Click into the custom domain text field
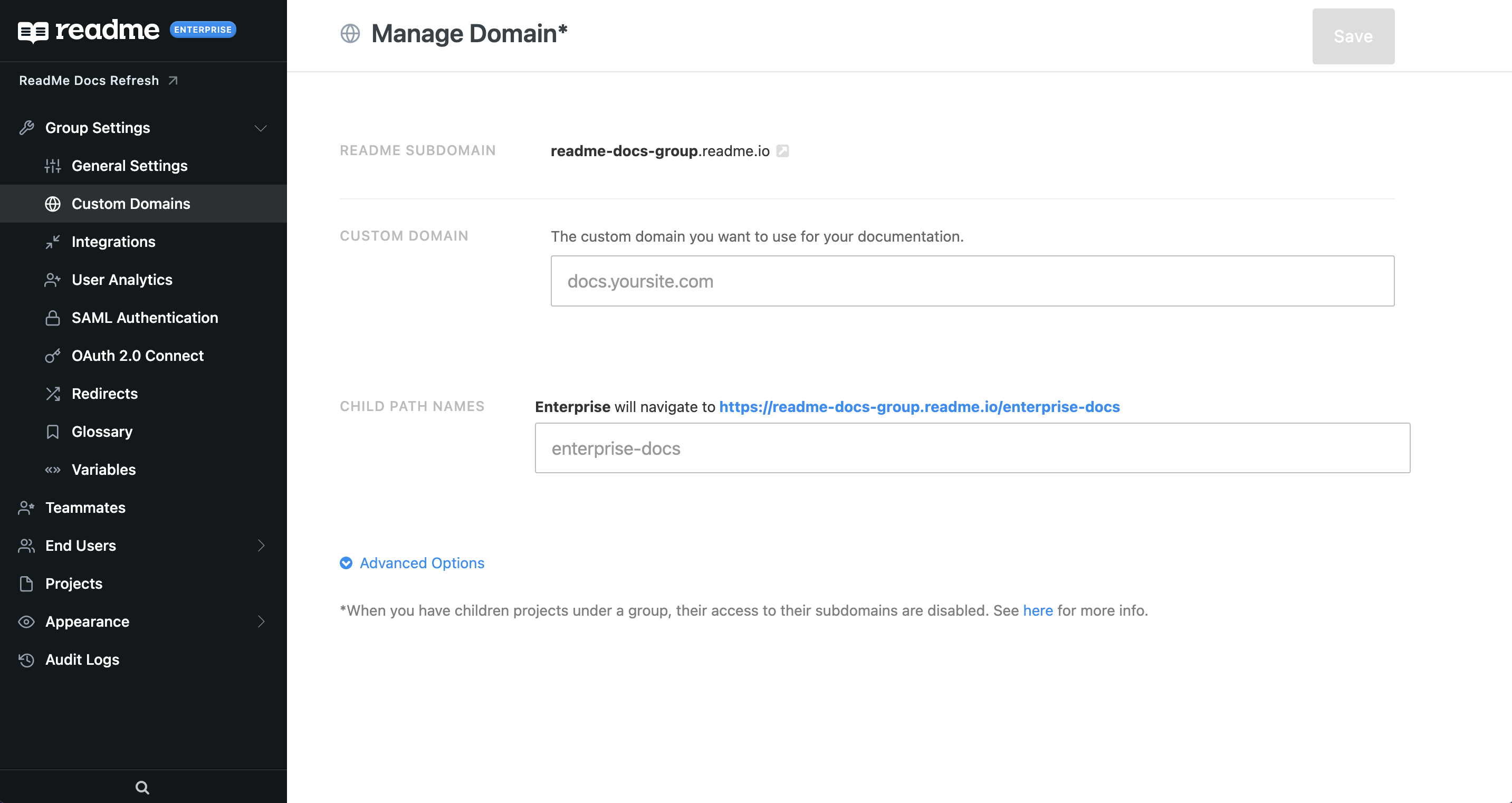Image resolution: width=1512 pixels, height=803 pixels. click(x=972, y=281)
